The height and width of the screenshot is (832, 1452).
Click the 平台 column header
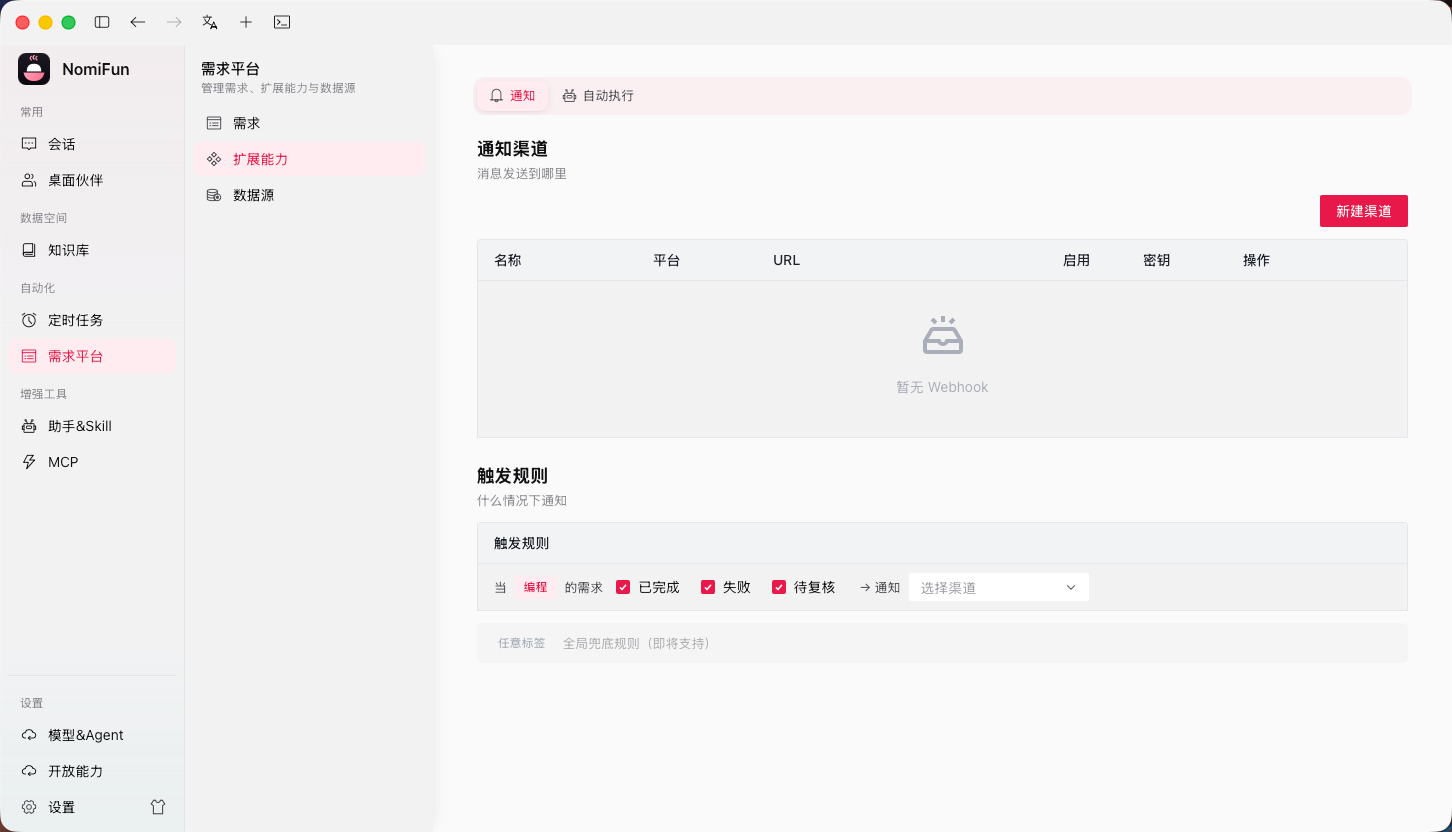[667, 260]
